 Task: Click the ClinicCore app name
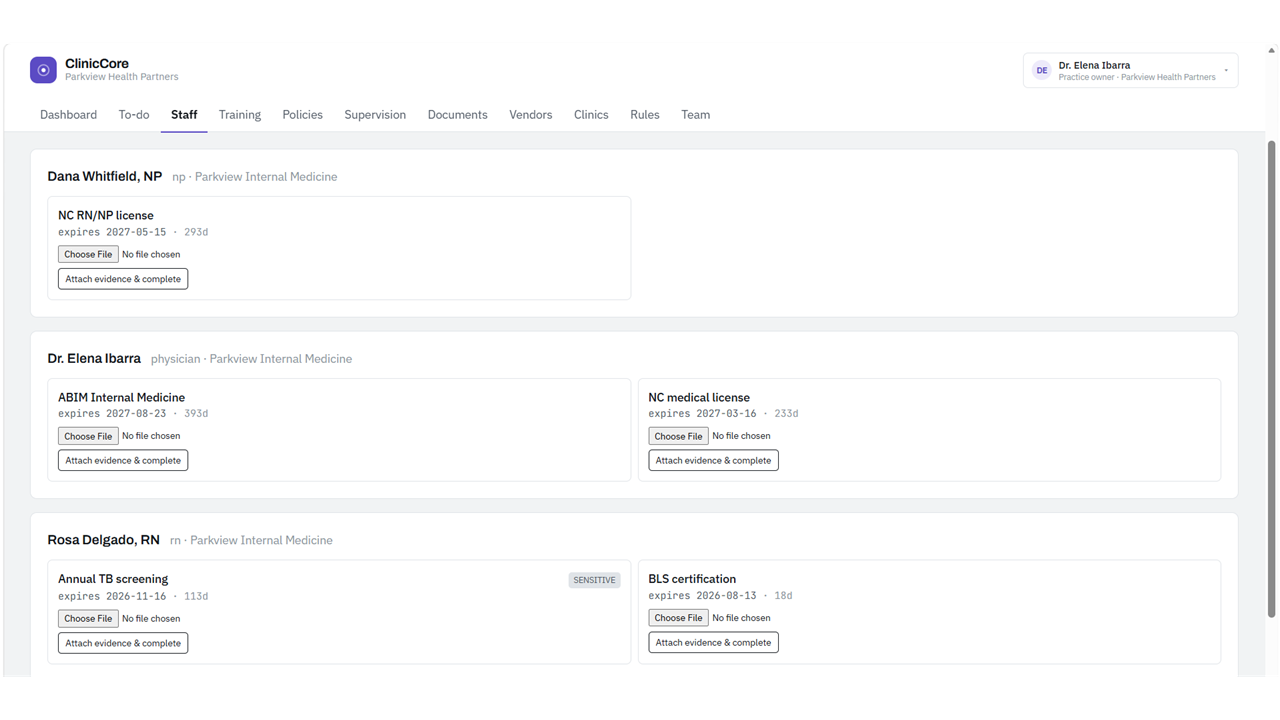point(97,63)
